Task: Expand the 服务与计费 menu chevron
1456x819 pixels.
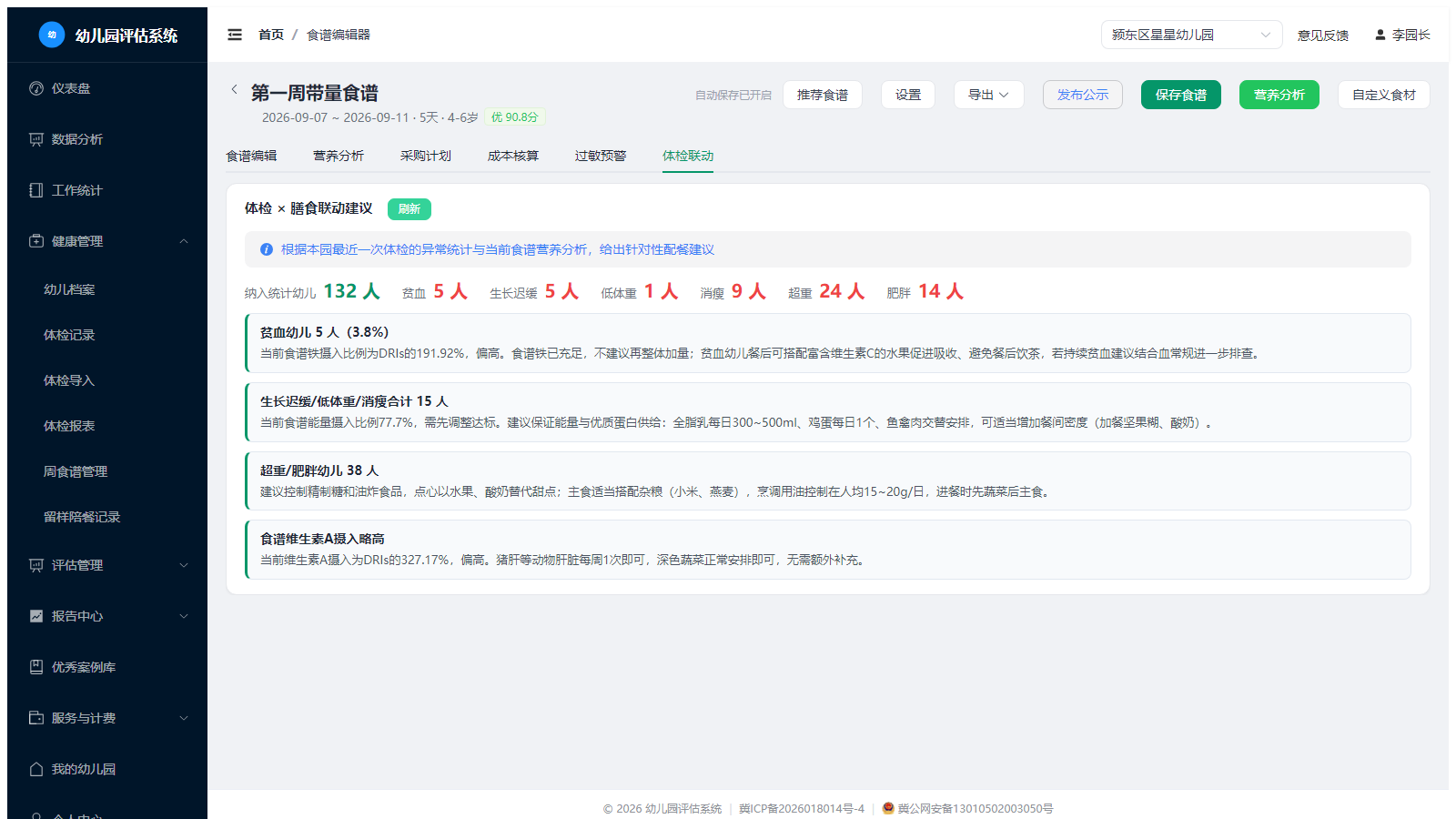Action: (184, 718)
